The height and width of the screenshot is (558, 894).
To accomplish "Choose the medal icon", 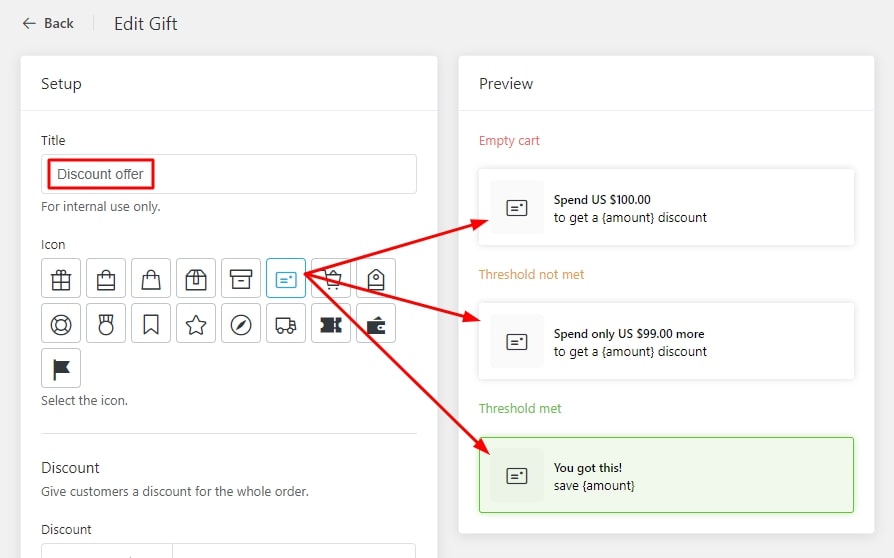I will pyautogui.click(x=106, y=324).
